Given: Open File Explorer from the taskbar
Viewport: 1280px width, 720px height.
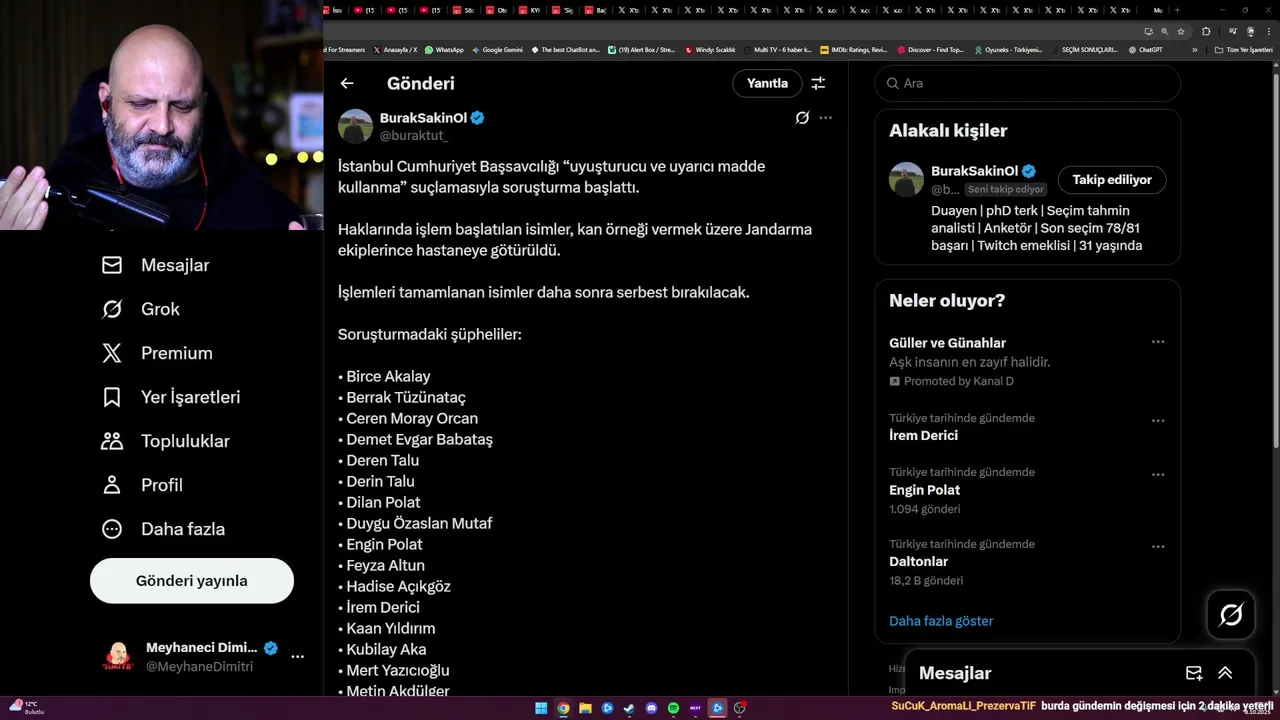Looking at the screenshot, I should (x=585, y=708).
